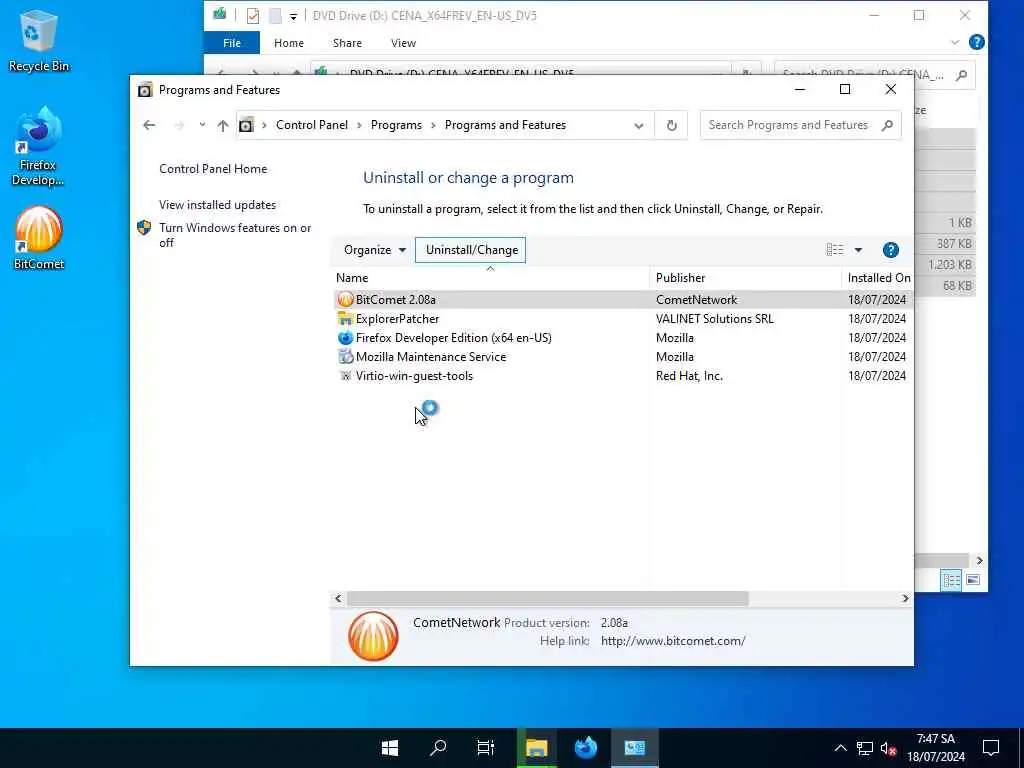Open the Organize dropdown
This screenshot has width=1024, height=768.
click(x=375, y=250)
